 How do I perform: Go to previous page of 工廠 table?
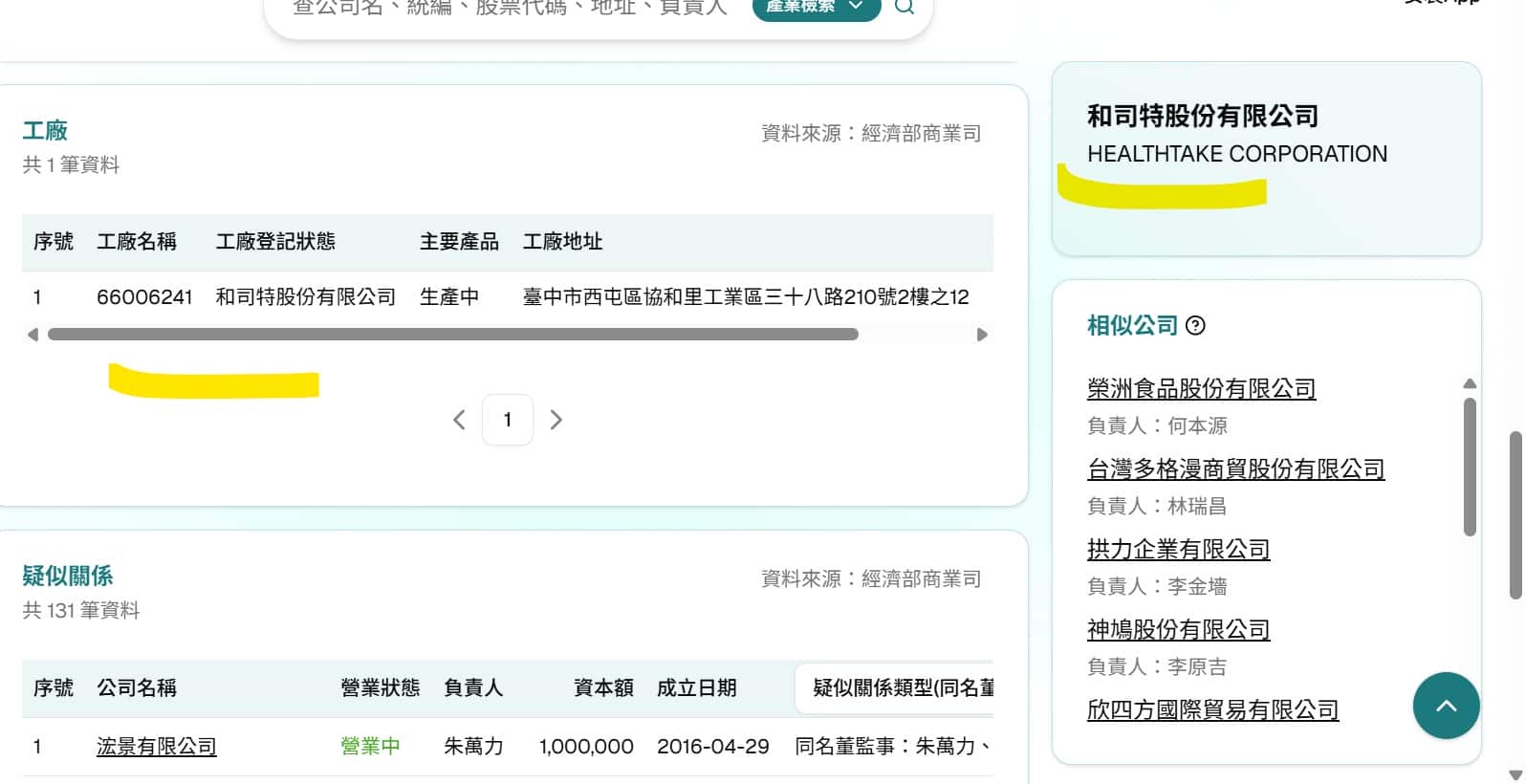pyautogui.click(x=459, y=420)
